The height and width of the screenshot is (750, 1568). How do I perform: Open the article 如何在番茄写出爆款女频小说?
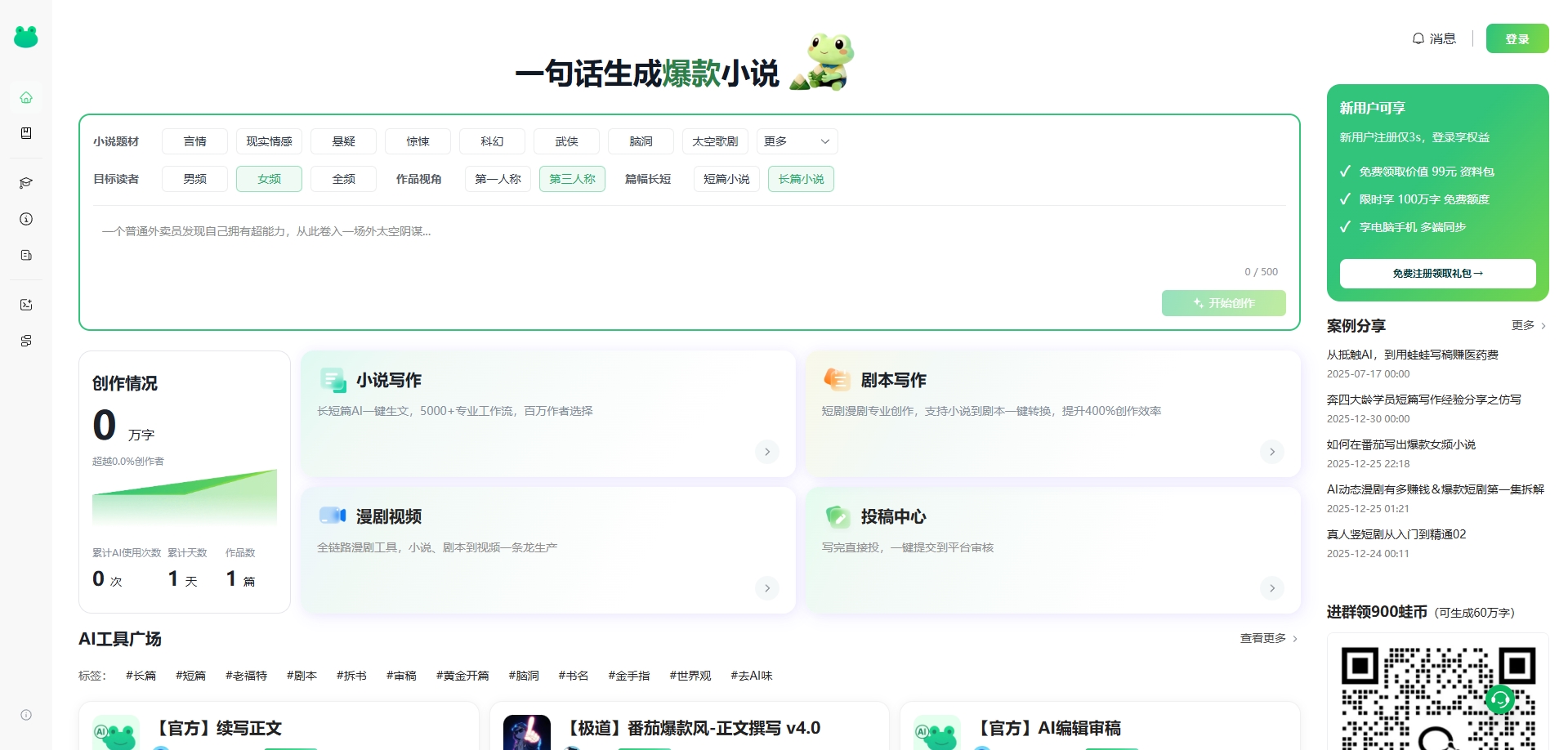point(1400,444)
